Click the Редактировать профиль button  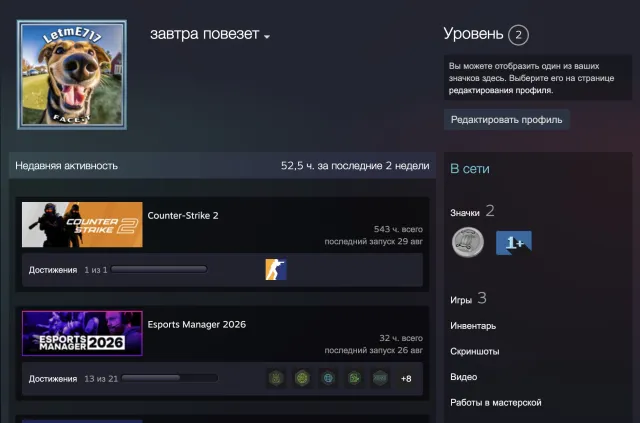tap(507, 120)
